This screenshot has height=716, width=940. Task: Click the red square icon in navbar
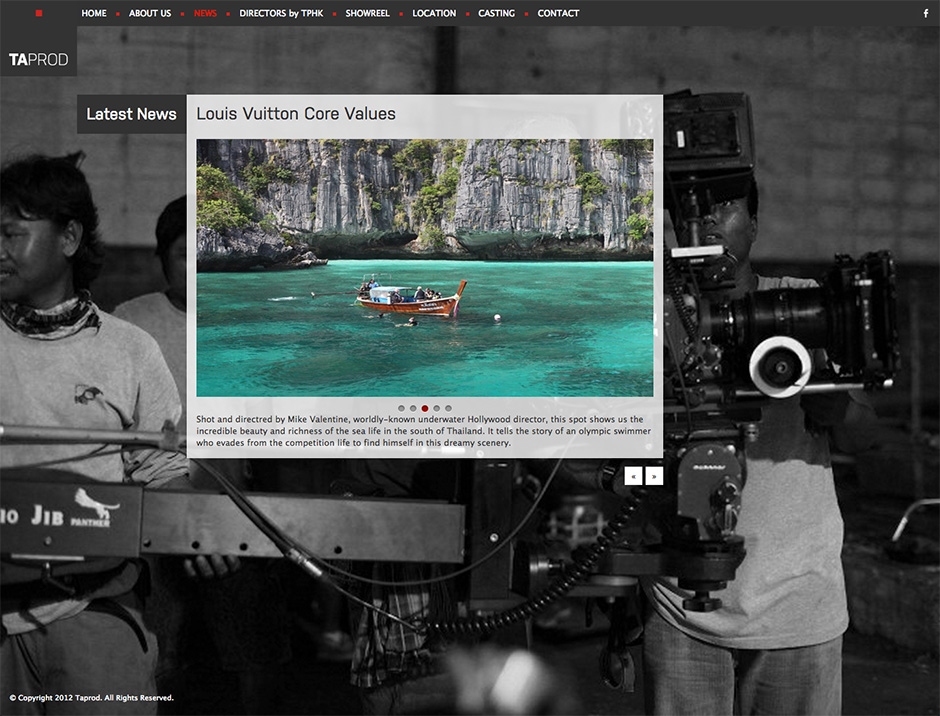pos(39,13)
